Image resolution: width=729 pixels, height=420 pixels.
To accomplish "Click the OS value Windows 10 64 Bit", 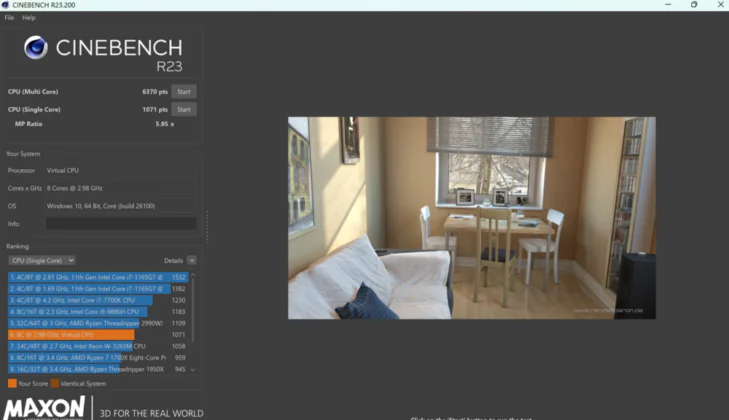I will [x=101, y=206].
